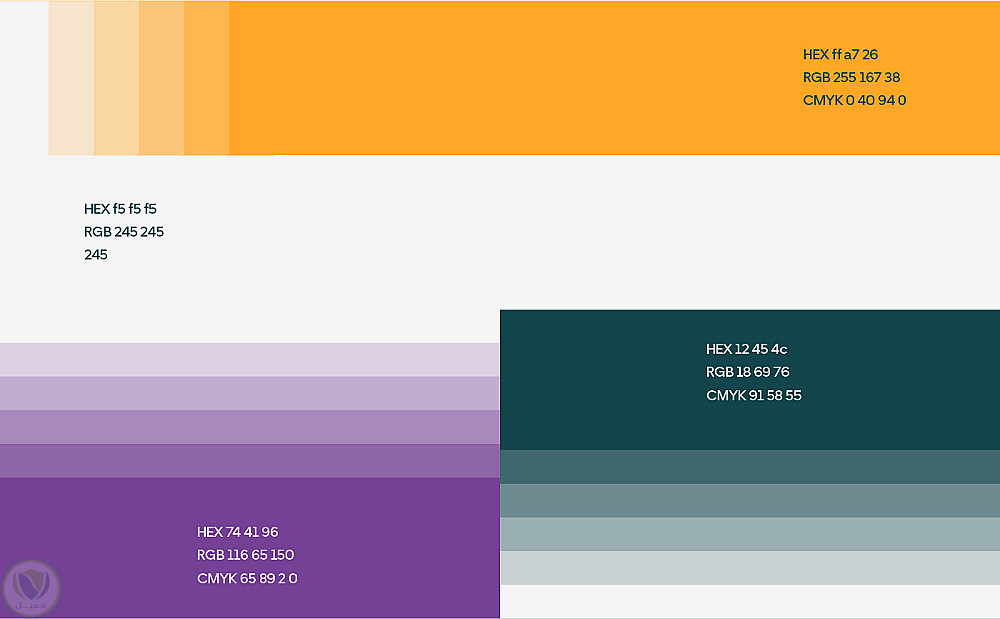Click the text "RGB 245 245"
Image resolution: width=1000 pixels, height=619 pixels.
pyautogui.click(x=124, y=231)
